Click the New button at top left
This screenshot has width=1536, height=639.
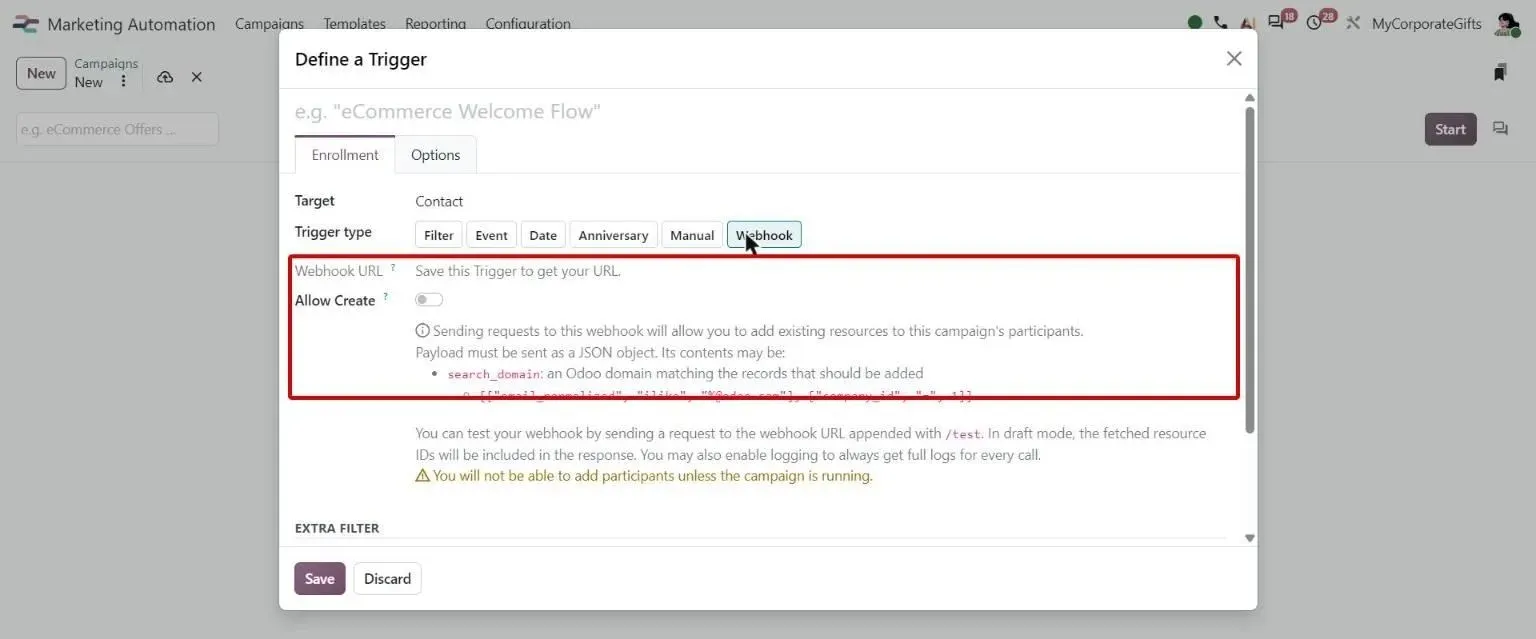[x=41, y=73]
